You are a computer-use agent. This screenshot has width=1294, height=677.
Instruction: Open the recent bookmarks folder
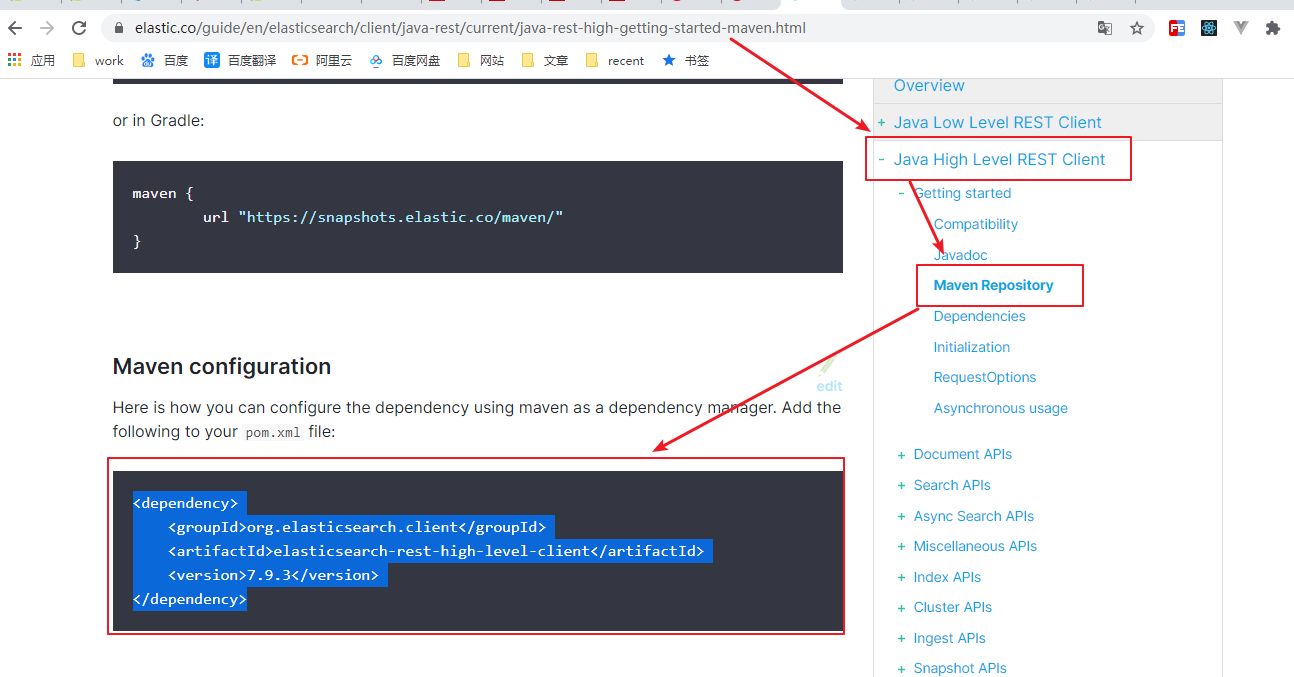pyautogui.click(x=615, y=60)
